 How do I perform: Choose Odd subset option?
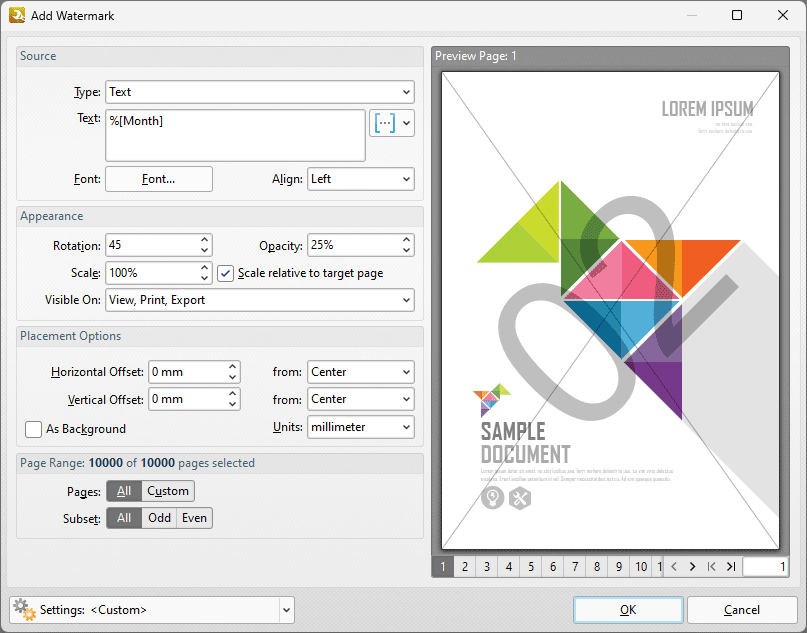click(159, 518)
